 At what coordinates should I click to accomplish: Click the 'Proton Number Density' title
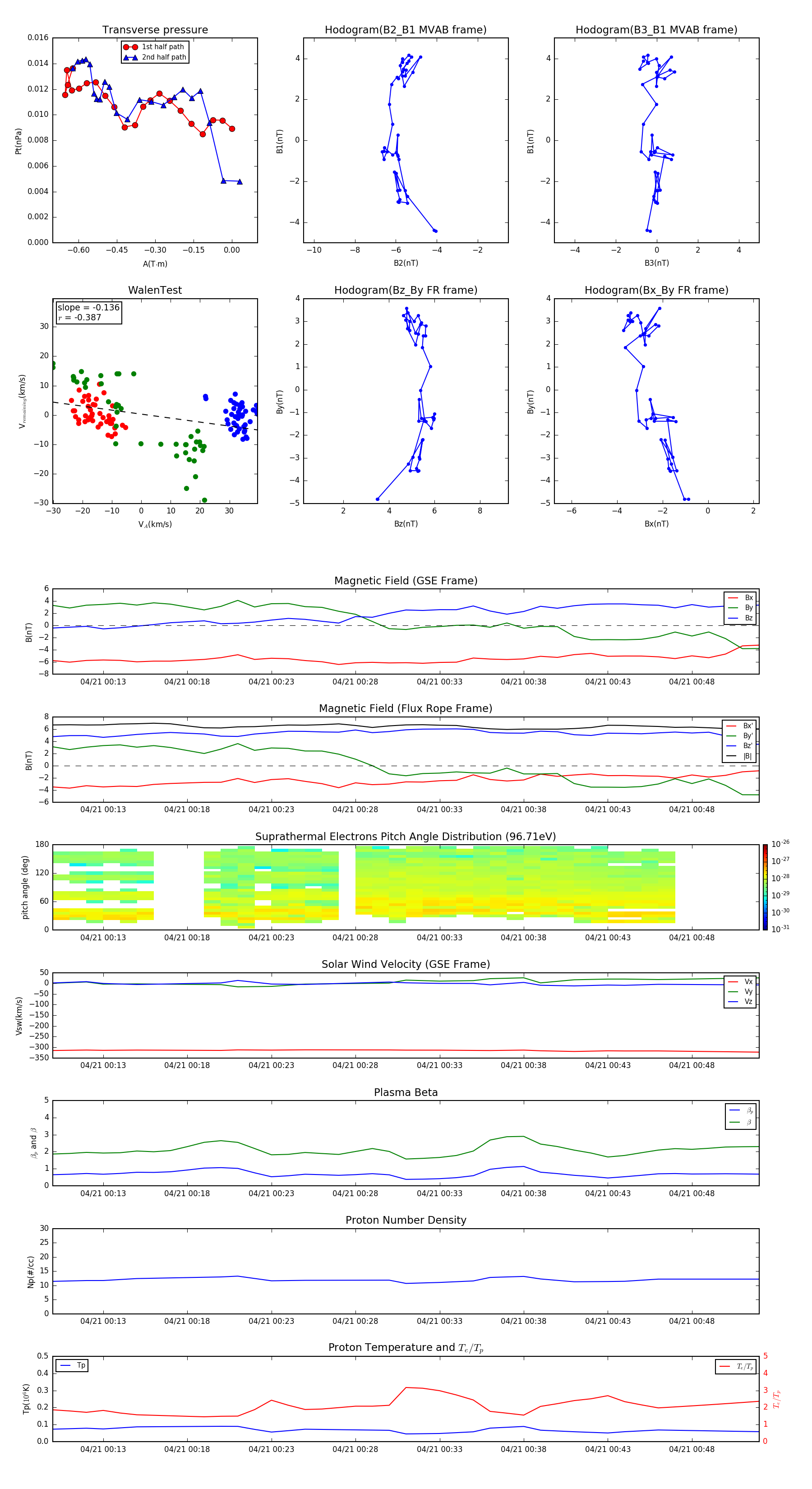tap(406, 1220)
